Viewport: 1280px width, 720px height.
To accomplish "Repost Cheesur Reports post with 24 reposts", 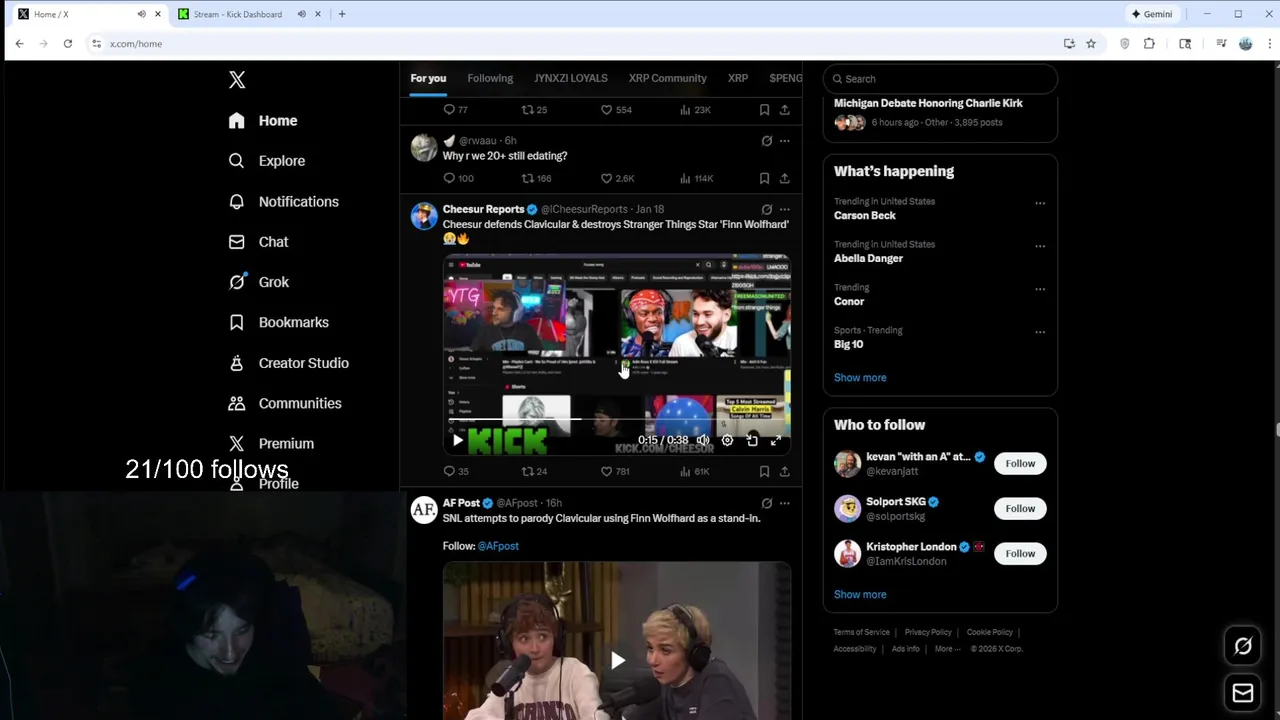I will click(534, 471).
